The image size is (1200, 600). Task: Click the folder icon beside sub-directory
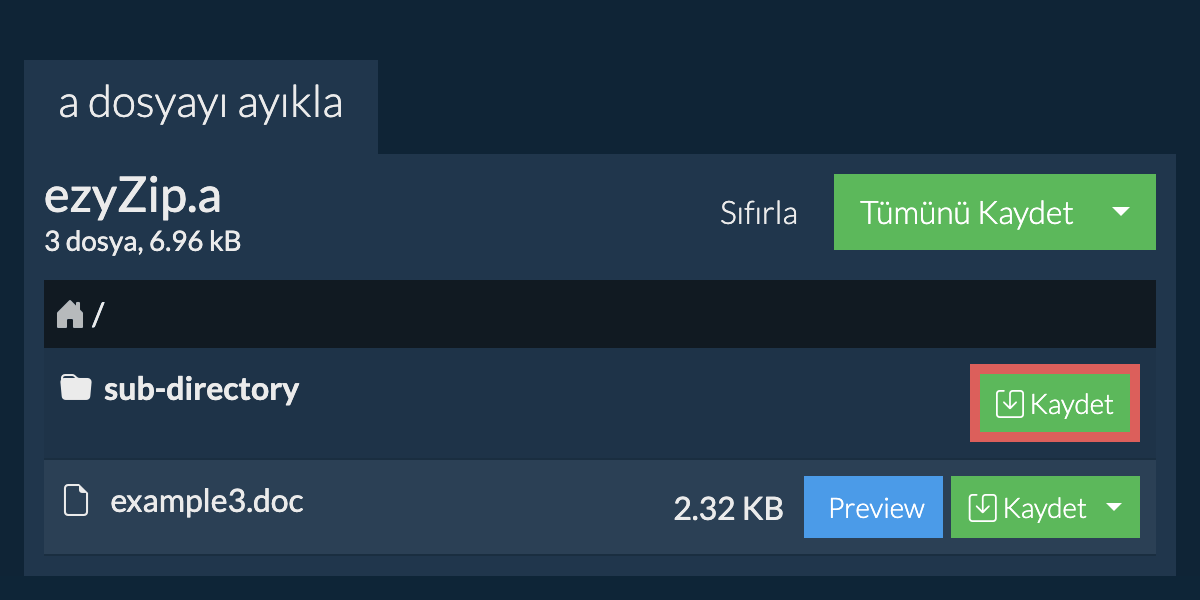(x=75, y=387)
